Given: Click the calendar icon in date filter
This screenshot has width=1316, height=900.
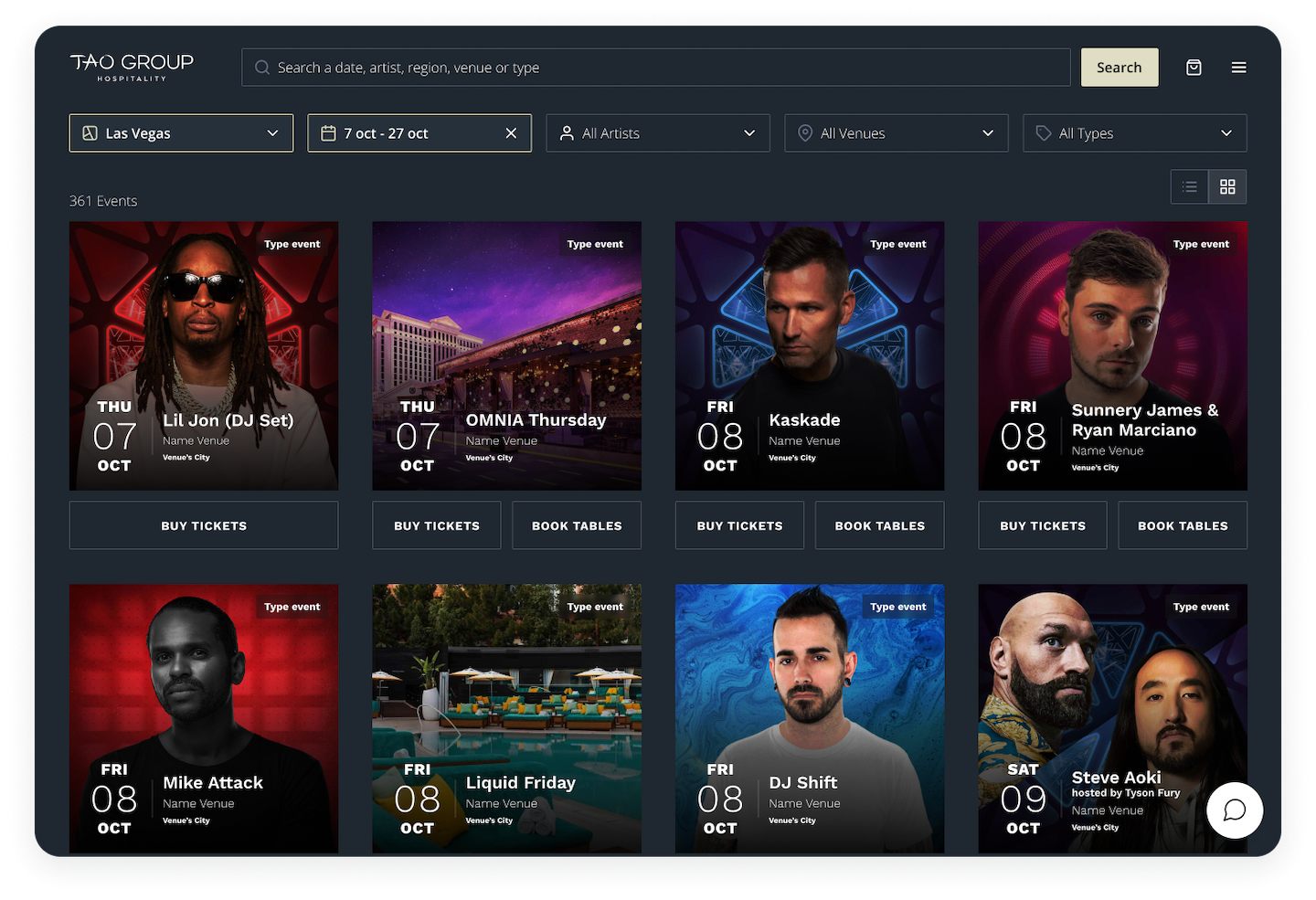Looking at the screenshot, I should point(328,133).
